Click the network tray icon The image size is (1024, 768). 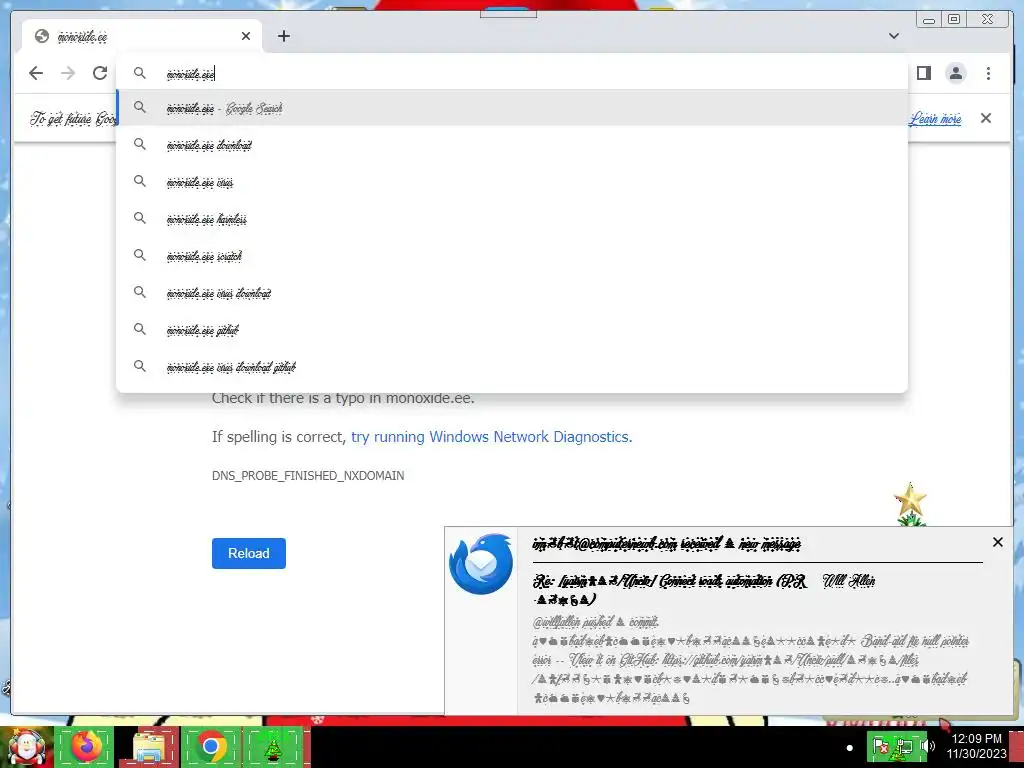(904, 746)
